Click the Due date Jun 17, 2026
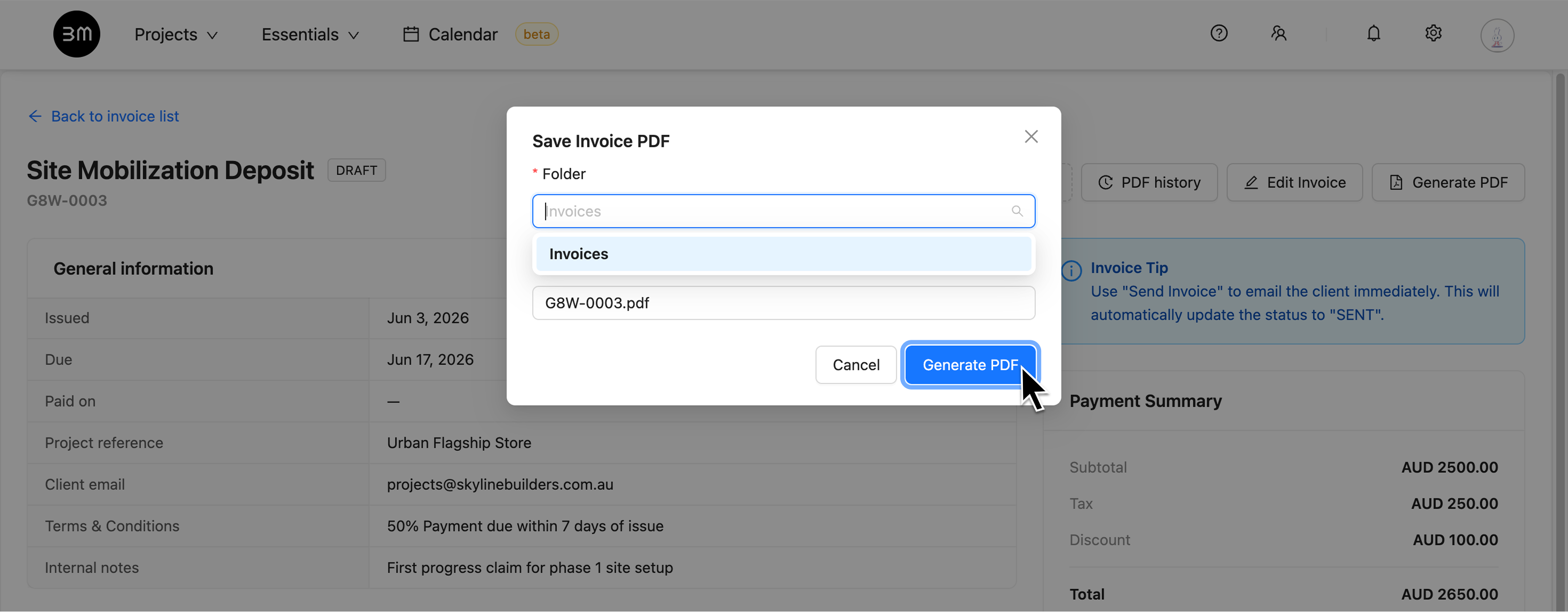The height and width of the screenshot is (612, 1568). (x=430, y=359)
